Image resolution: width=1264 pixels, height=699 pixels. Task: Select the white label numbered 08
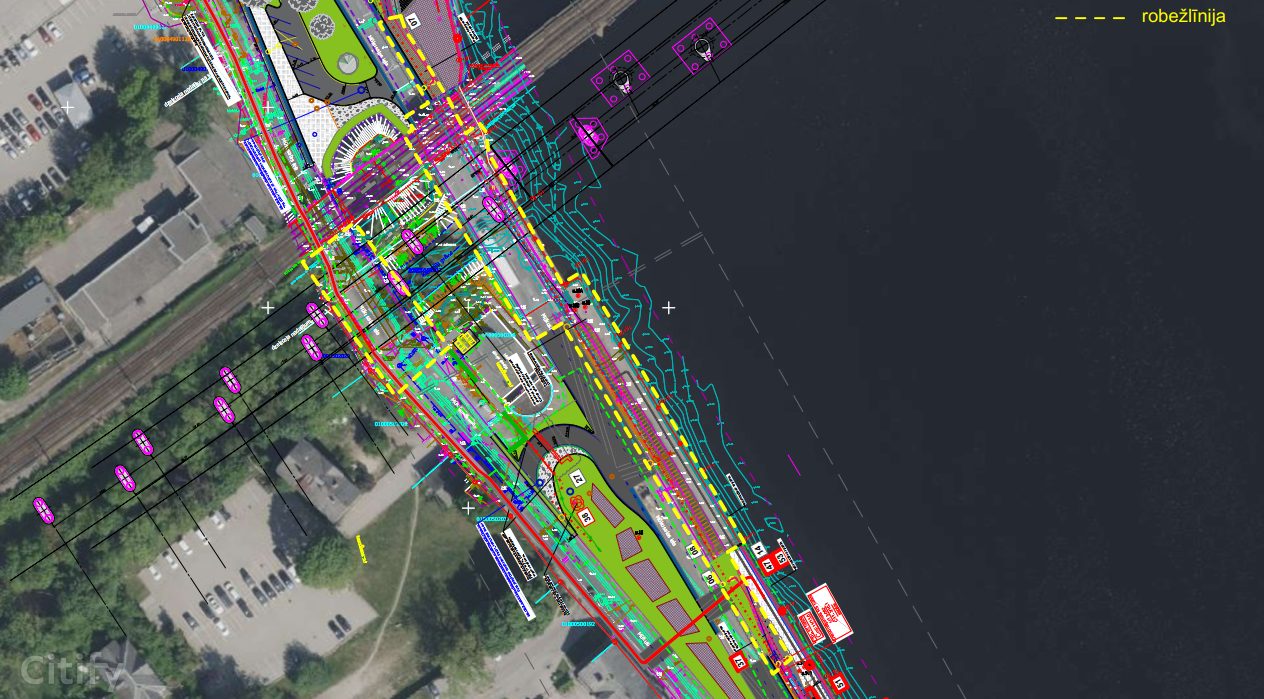(694, 550)
